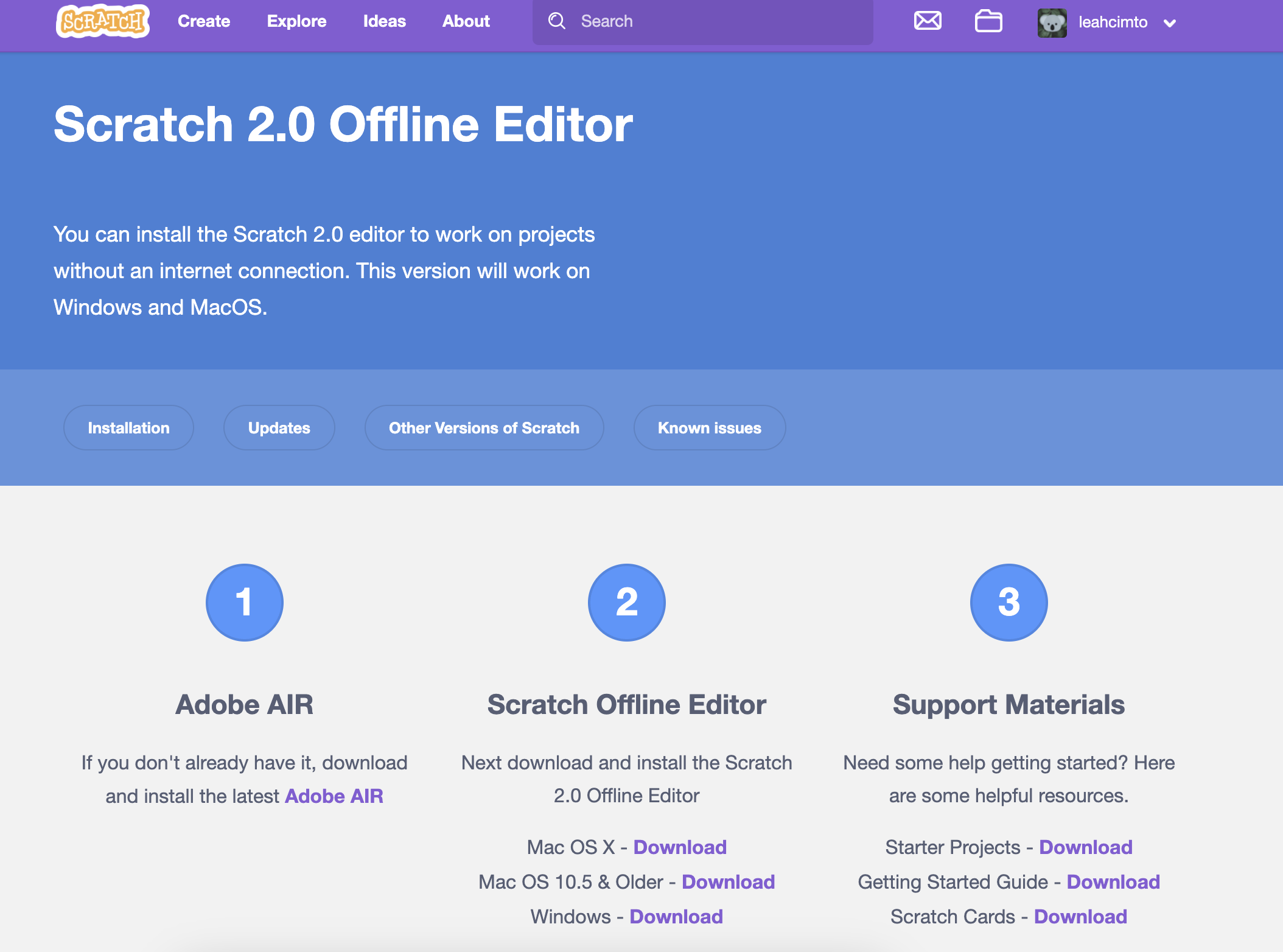The height and width of the screenshot is (952, 1283).
Task: Download the latest Adobe AIR
Action: tap(334, 796)
